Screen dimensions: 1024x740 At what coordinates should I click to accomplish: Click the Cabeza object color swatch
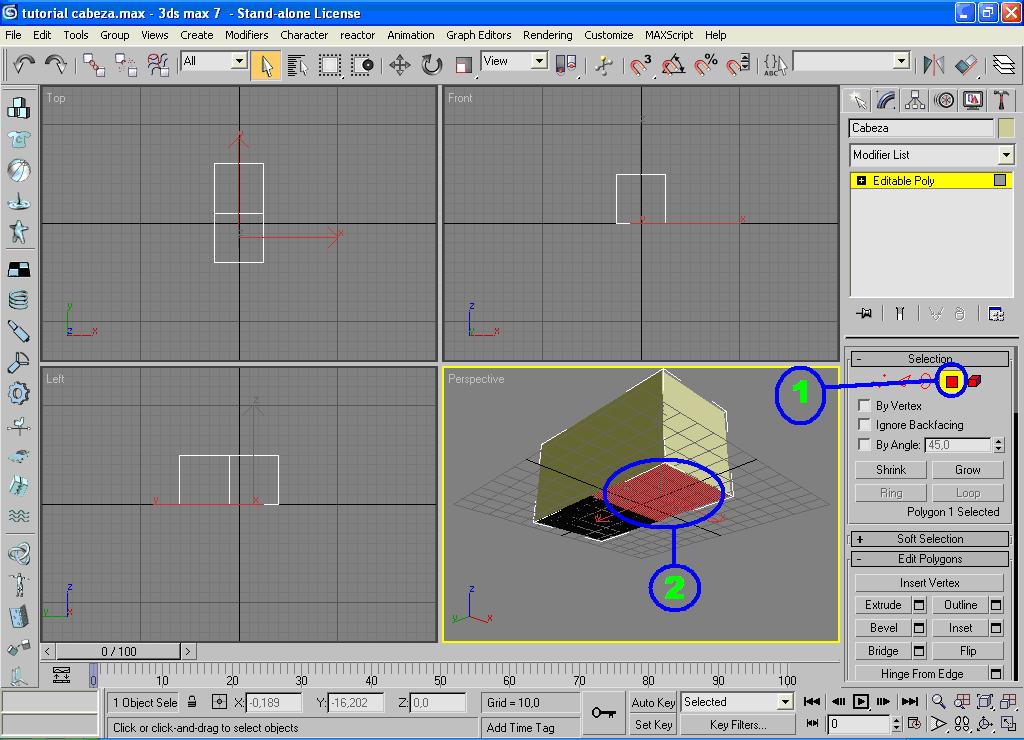pos(1006,128)
